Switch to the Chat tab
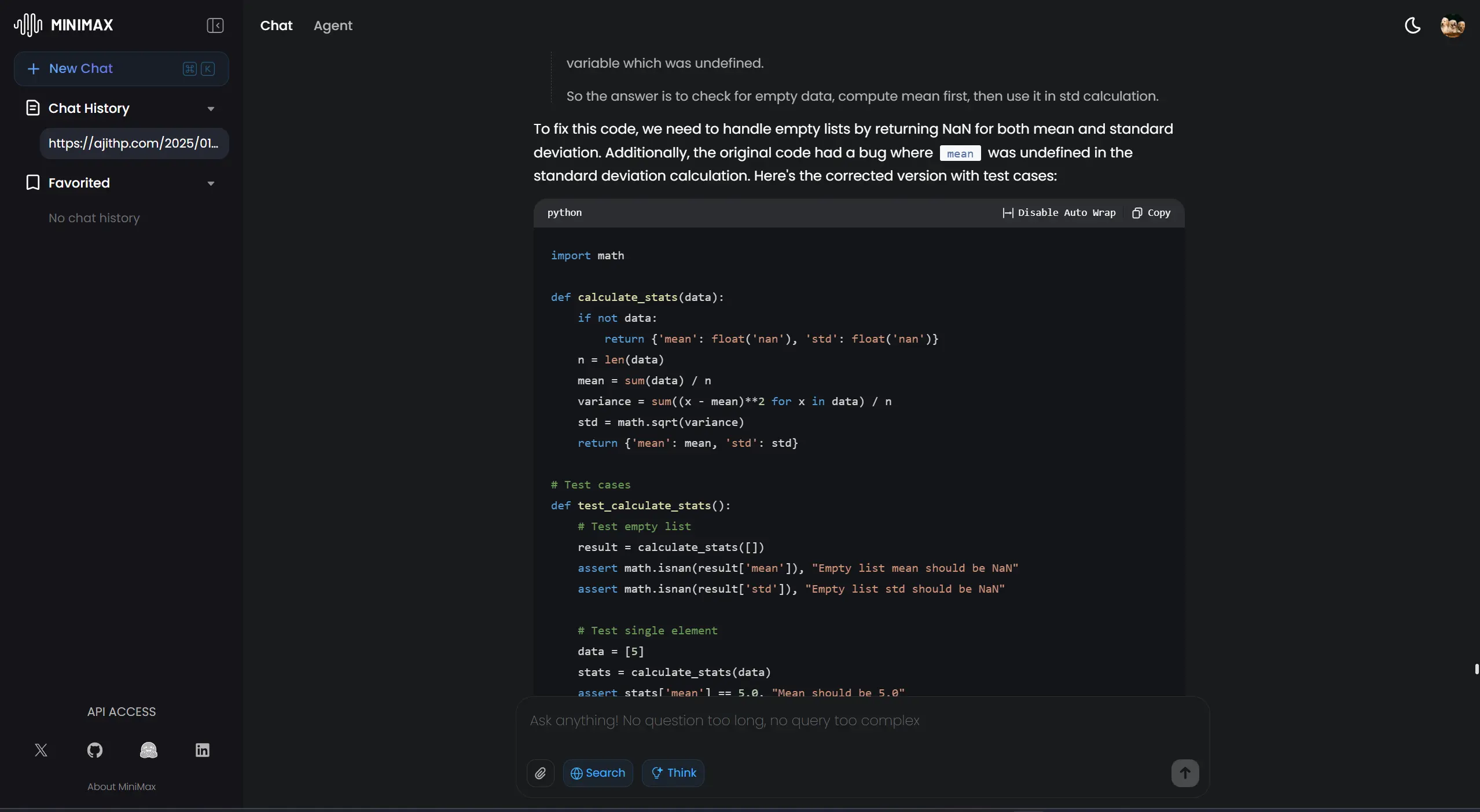Screen dimensions: 1480x812 click(x=276, y=25)
